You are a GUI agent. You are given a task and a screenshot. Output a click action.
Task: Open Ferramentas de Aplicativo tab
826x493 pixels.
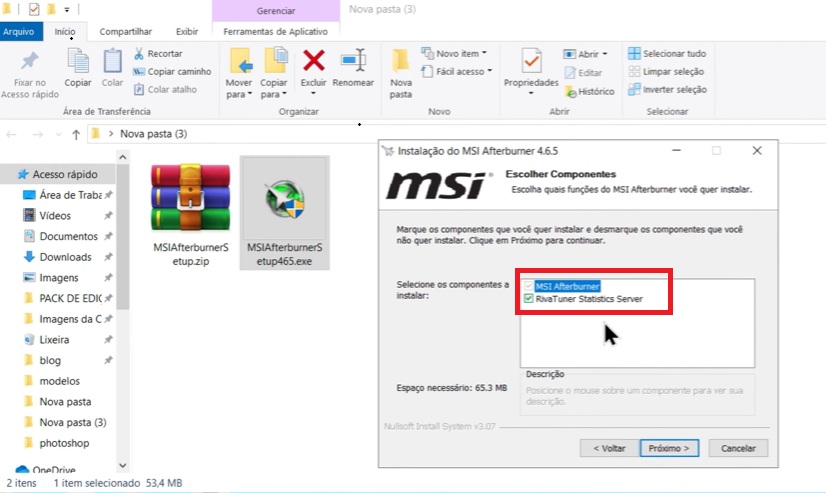(276, 32)
